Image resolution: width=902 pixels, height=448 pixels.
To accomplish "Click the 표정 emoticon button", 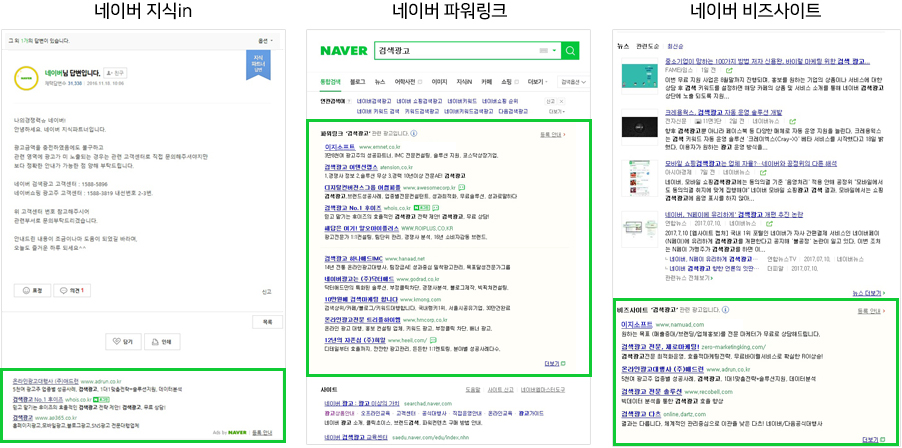I will [32, 290].
